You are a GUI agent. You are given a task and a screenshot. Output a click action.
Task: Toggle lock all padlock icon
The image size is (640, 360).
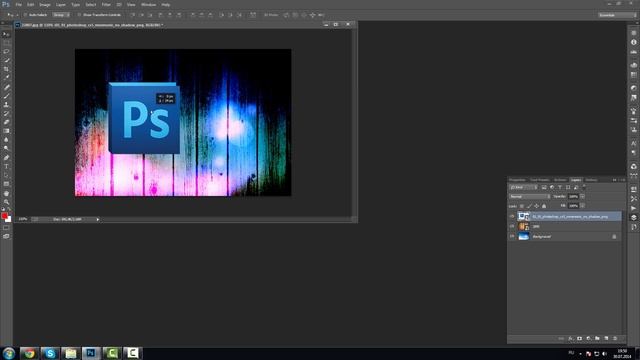tap(544, 206)
